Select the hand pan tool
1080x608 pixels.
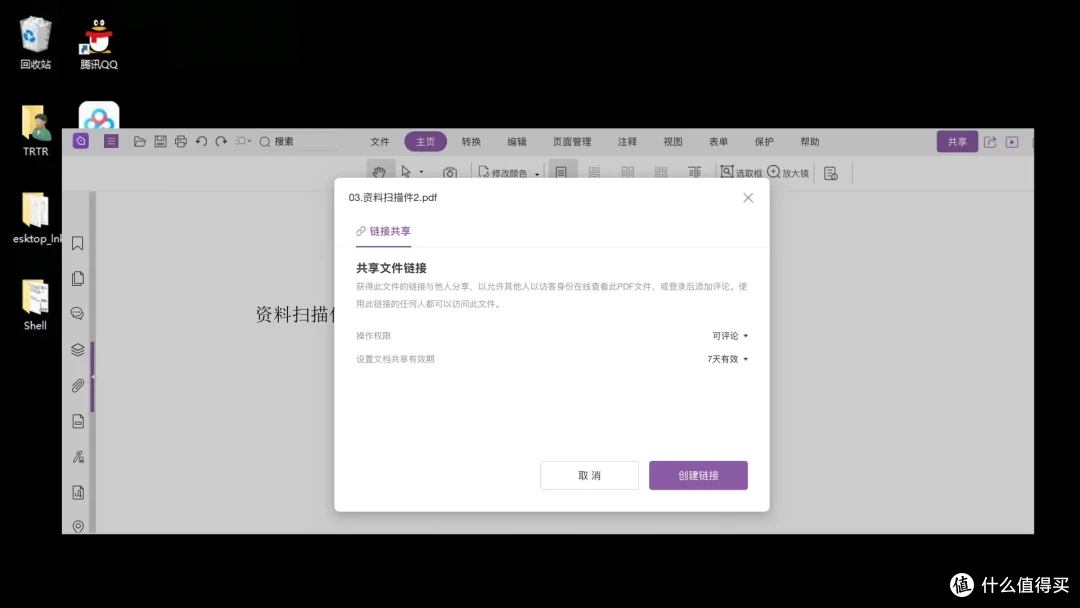click(380, 171)
